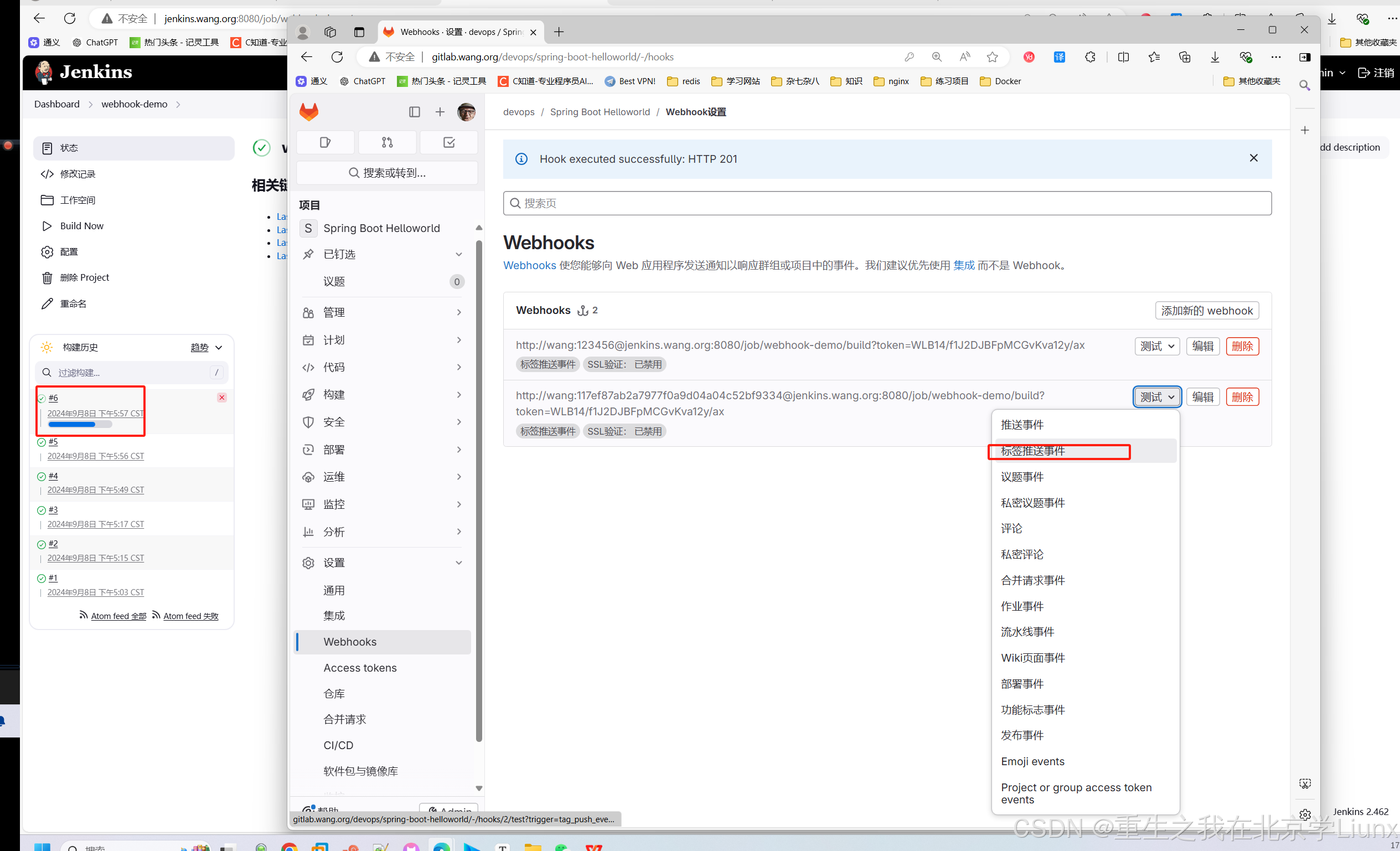Viewport: 1400px width, 851px height.
Task: Open downloads icon in GitLab browser toolbar
Action: [1215, 57]
